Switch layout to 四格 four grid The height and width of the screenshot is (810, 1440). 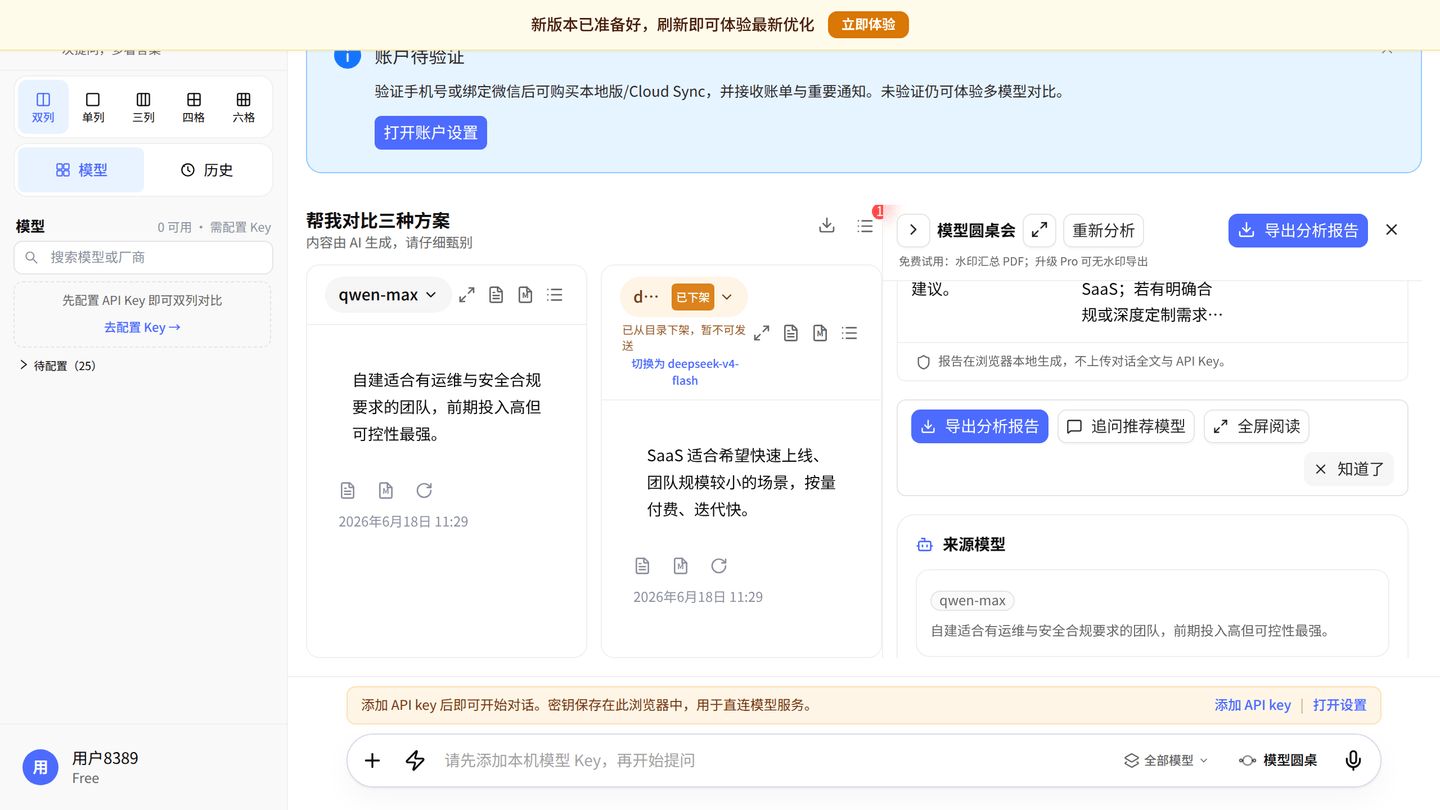[193, 107]
